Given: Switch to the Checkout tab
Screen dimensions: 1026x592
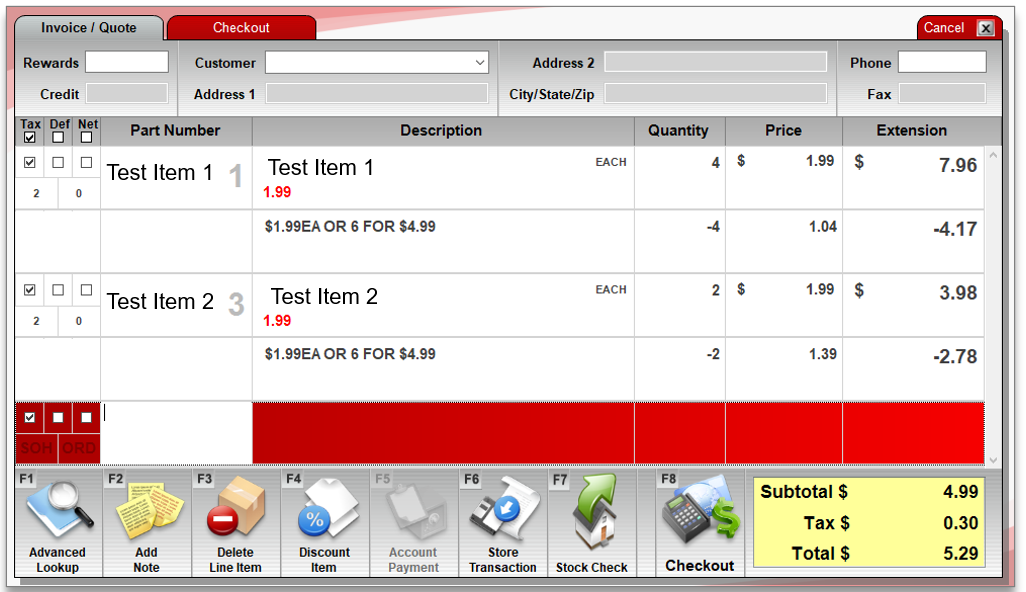Looking at the screenshot, I should (241, 28).
